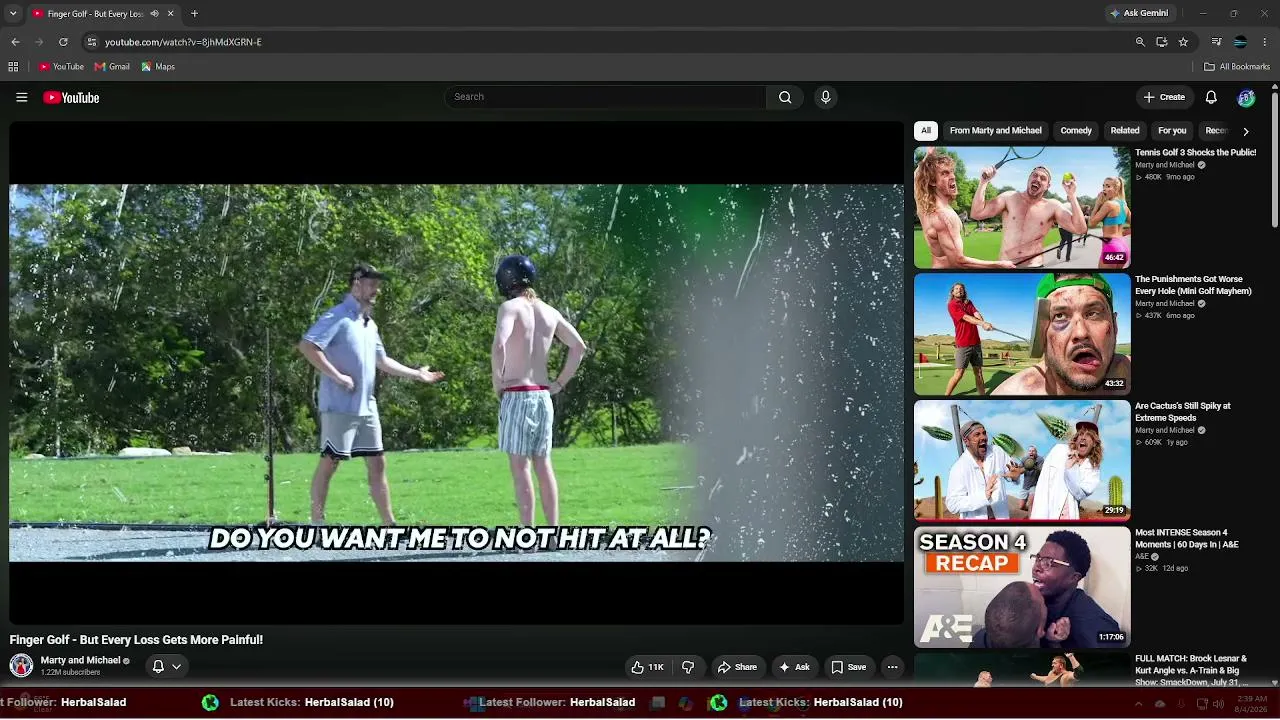This screenshot has height=720, width=1280.
Task: Click the address bar URL
Action: pos(183,42)
